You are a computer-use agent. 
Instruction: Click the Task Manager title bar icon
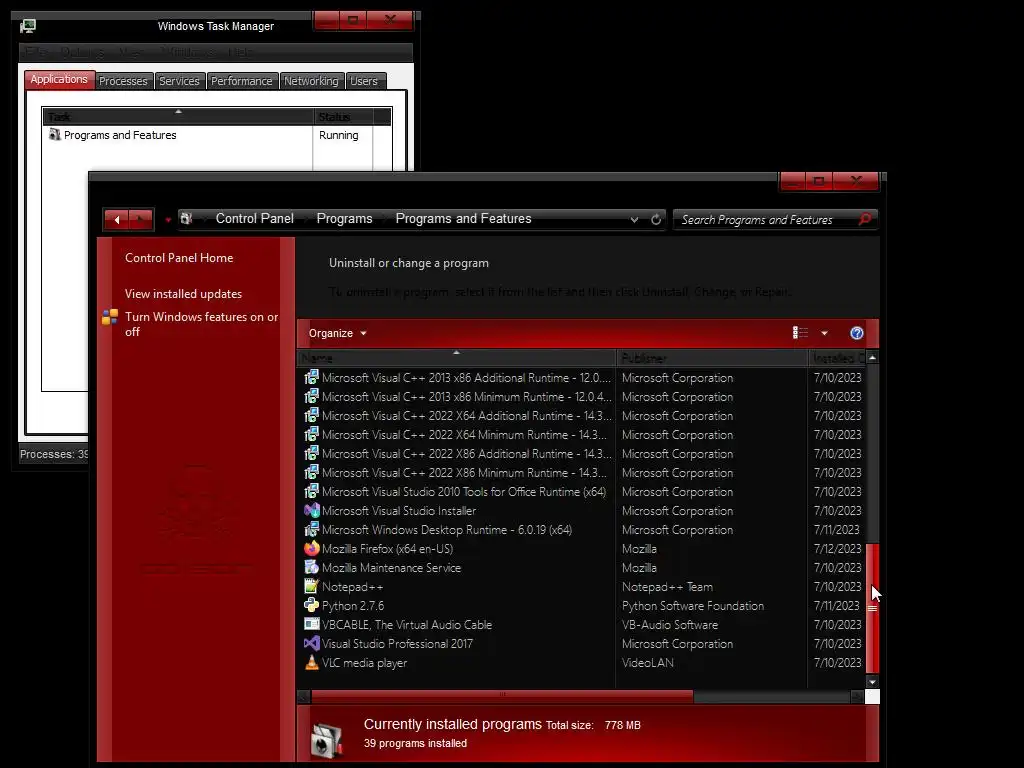(x=28, y=26)
